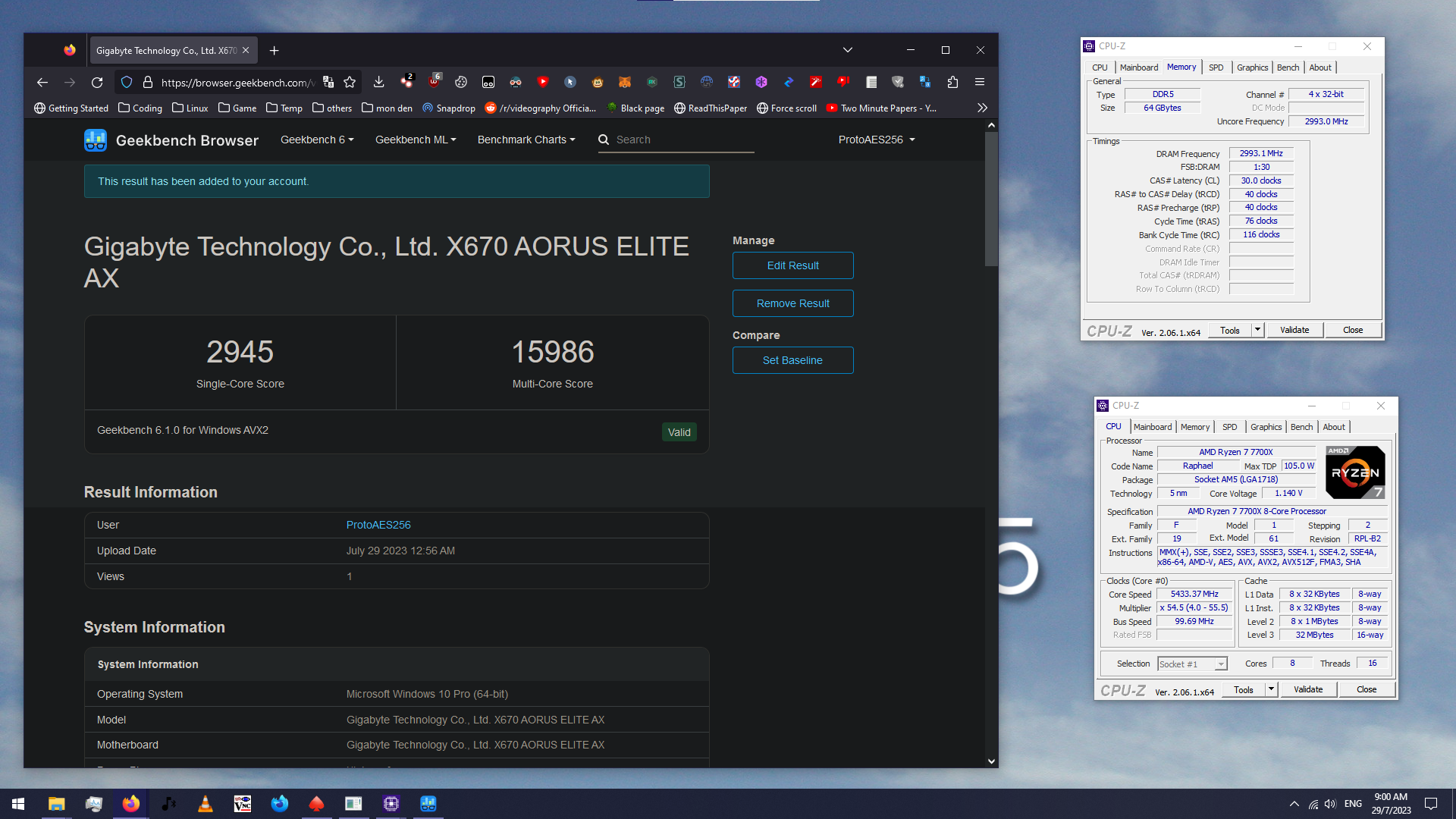Click the Geekbench Browser logo icon
Viewport: 1456px width, 819px height.
point(96,140)
